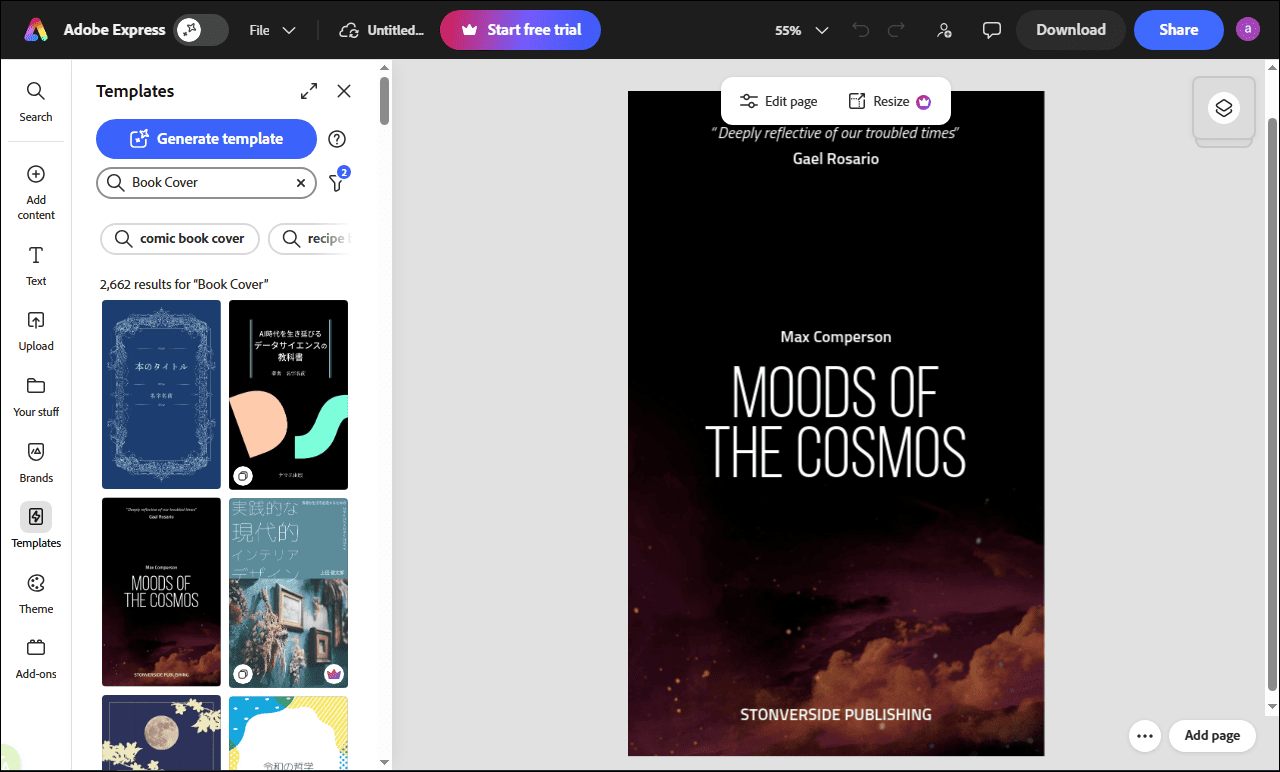The height and width of the screenshot is (772, 1280).
Task: Open the File menu
Action: point(271,30)
